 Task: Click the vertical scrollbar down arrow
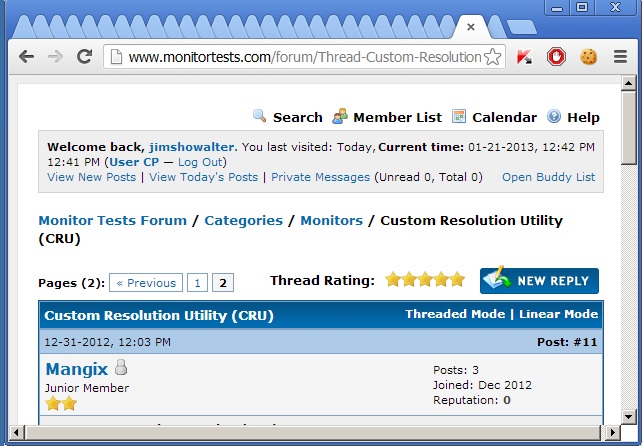pyautogui.click(x=629, y=417)
